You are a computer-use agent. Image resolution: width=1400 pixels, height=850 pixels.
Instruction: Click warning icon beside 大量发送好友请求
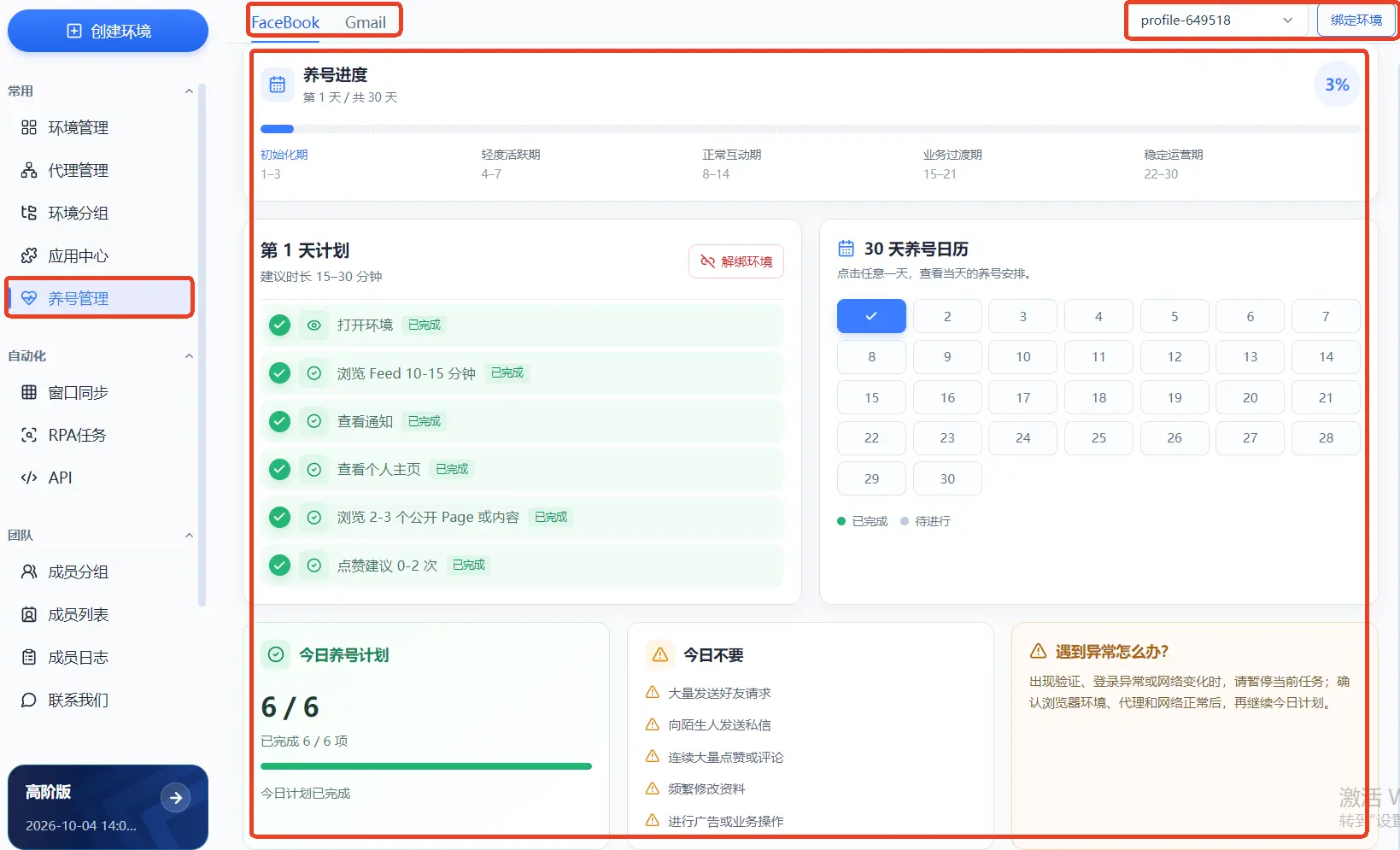(x=653, y=693)
